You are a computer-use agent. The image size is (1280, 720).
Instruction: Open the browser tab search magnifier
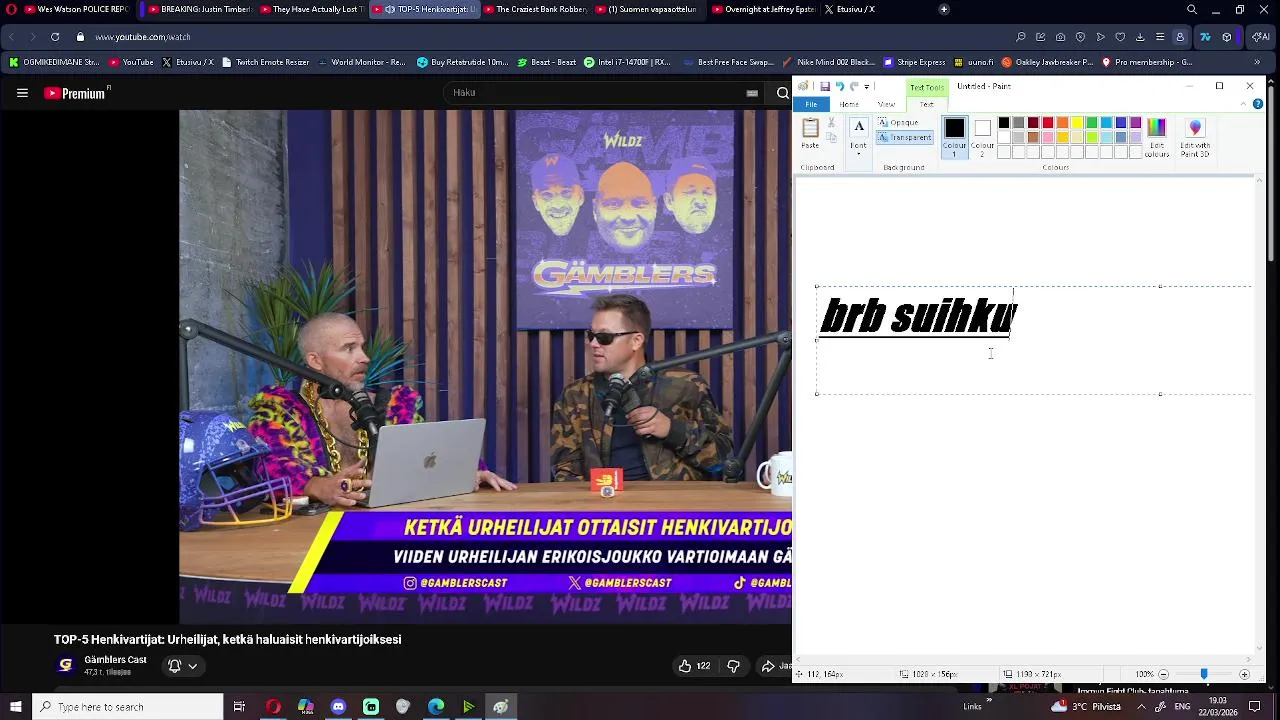(1191, 9)
